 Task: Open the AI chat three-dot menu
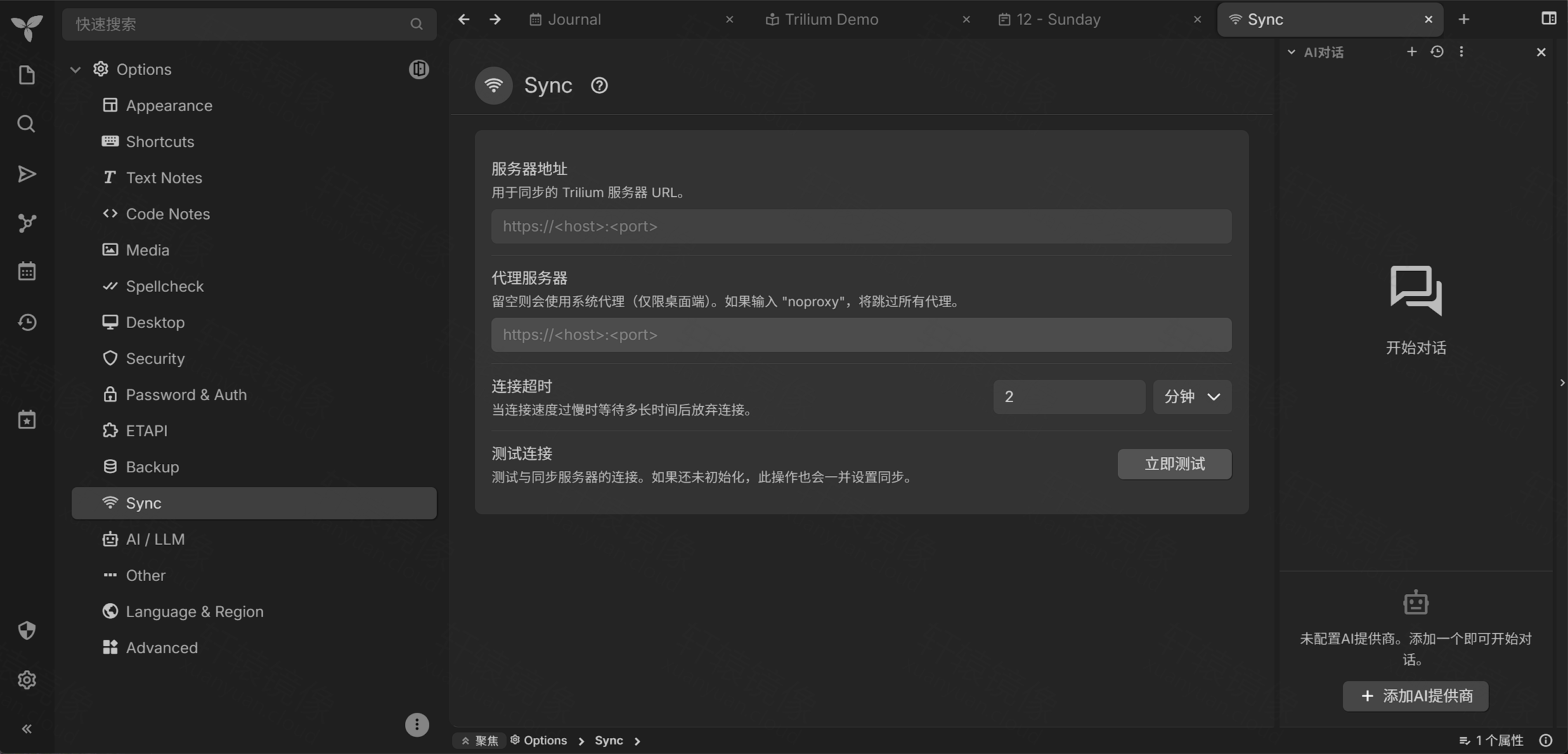point(1461,51)
